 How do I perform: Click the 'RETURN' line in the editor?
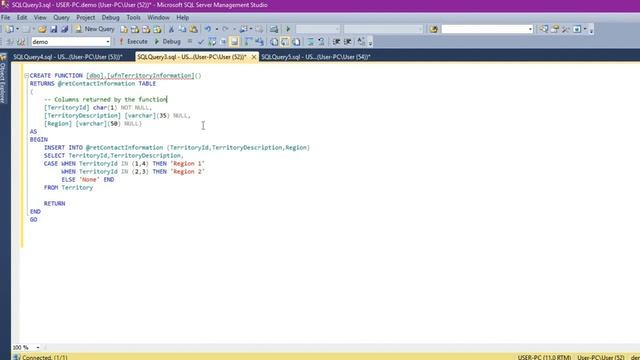click(x=54, y=204)
